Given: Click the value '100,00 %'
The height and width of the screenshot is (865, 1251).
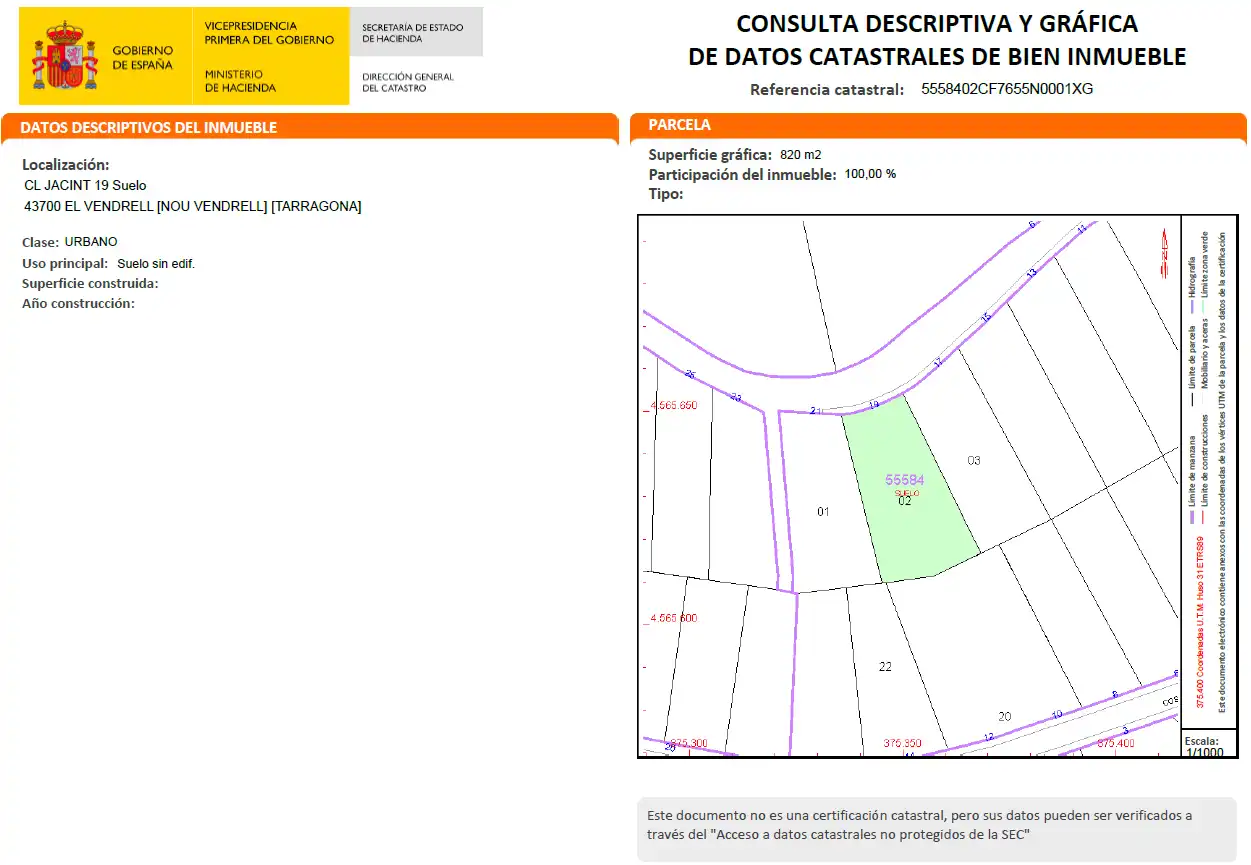Looking at the screenshot, I should coord(870,174).
